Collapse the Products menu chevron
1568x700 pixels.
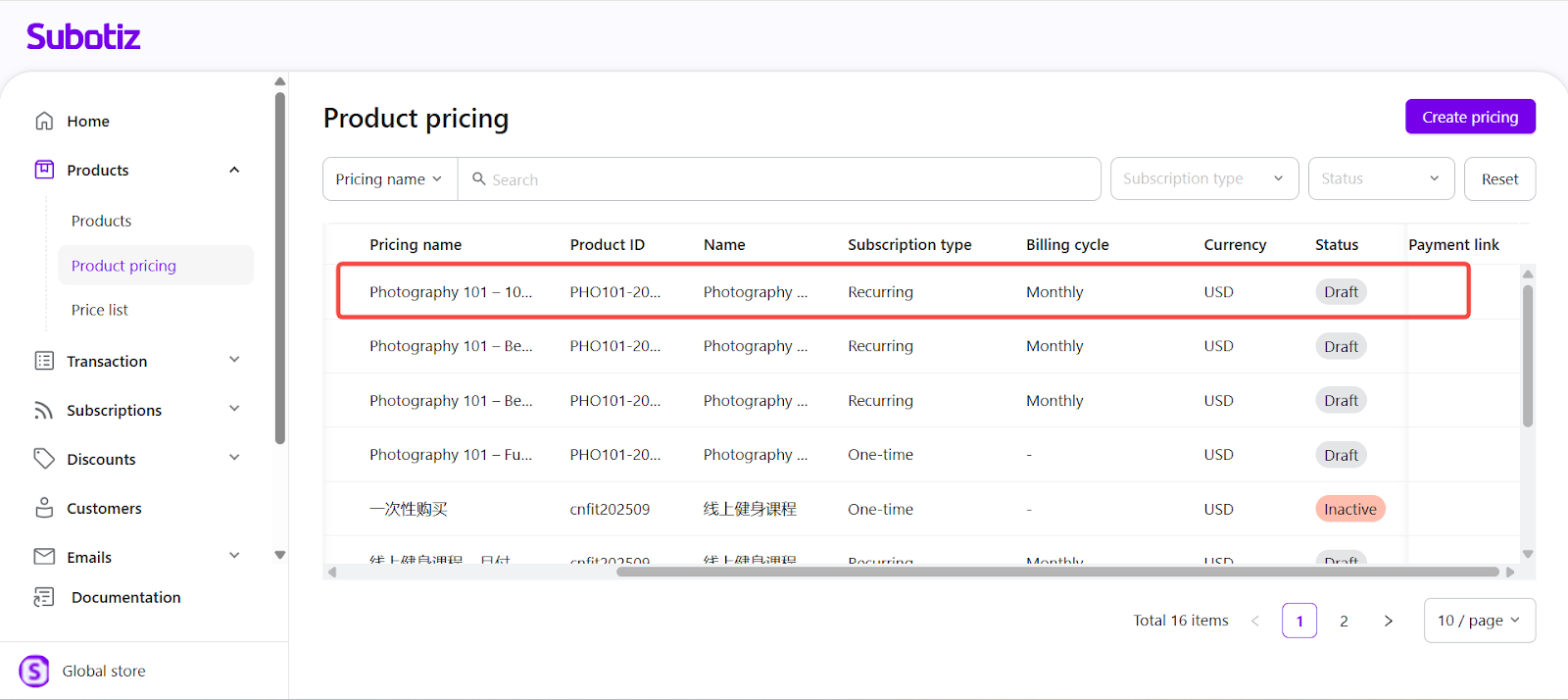click(234, 170)
